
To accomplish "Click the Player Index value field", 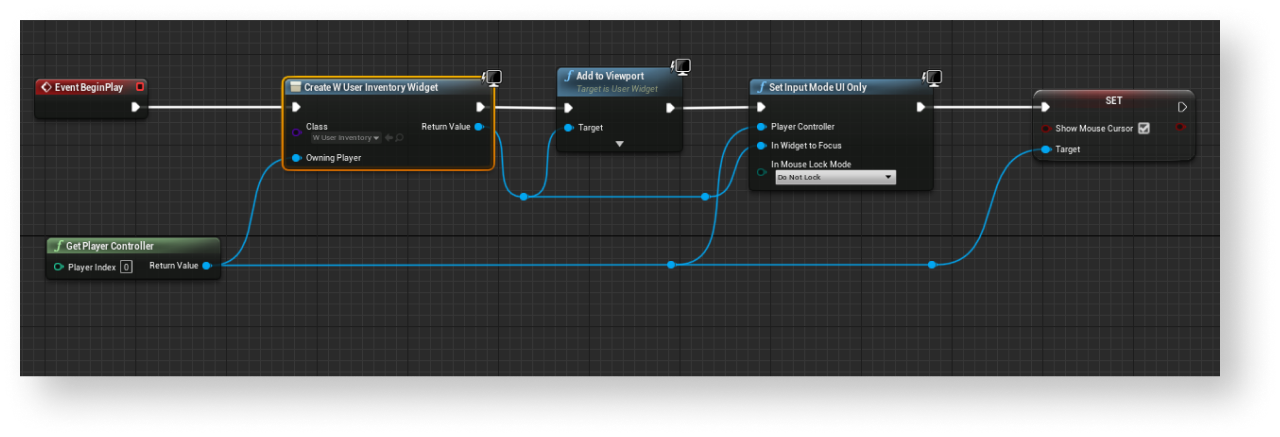I will [126, 267].
